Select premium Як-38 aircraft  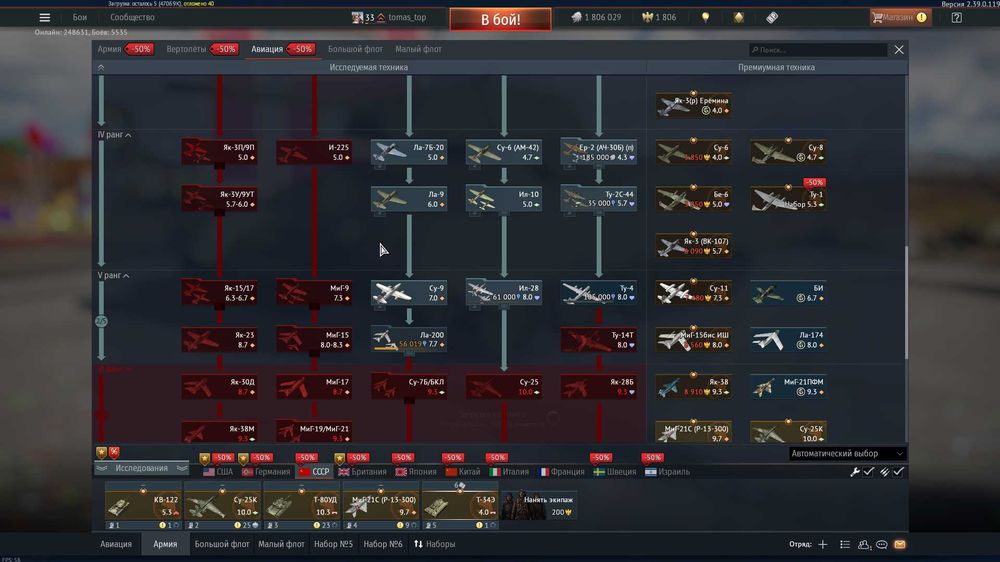(x=693, y=387)
